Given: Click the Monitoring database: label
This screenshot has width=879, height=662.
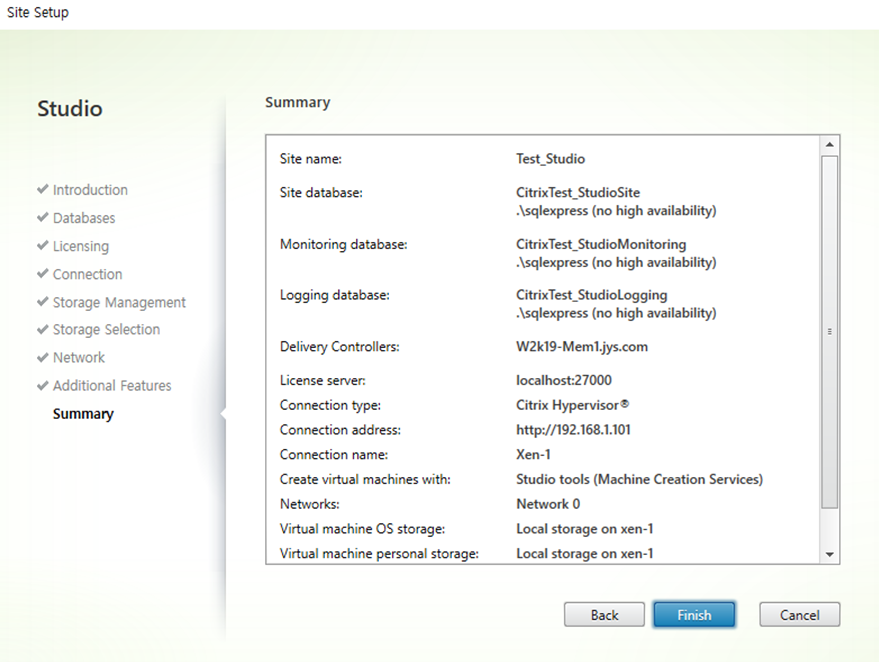Looking at the screenshot, I should coord(344,244).
